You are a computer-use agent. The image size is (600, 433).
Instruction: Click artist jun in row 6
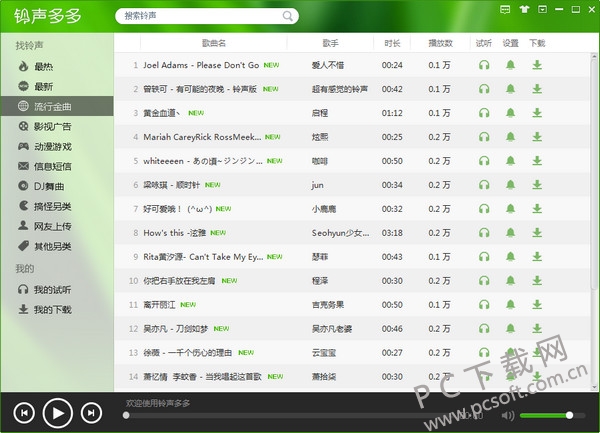tap(317, 185)
